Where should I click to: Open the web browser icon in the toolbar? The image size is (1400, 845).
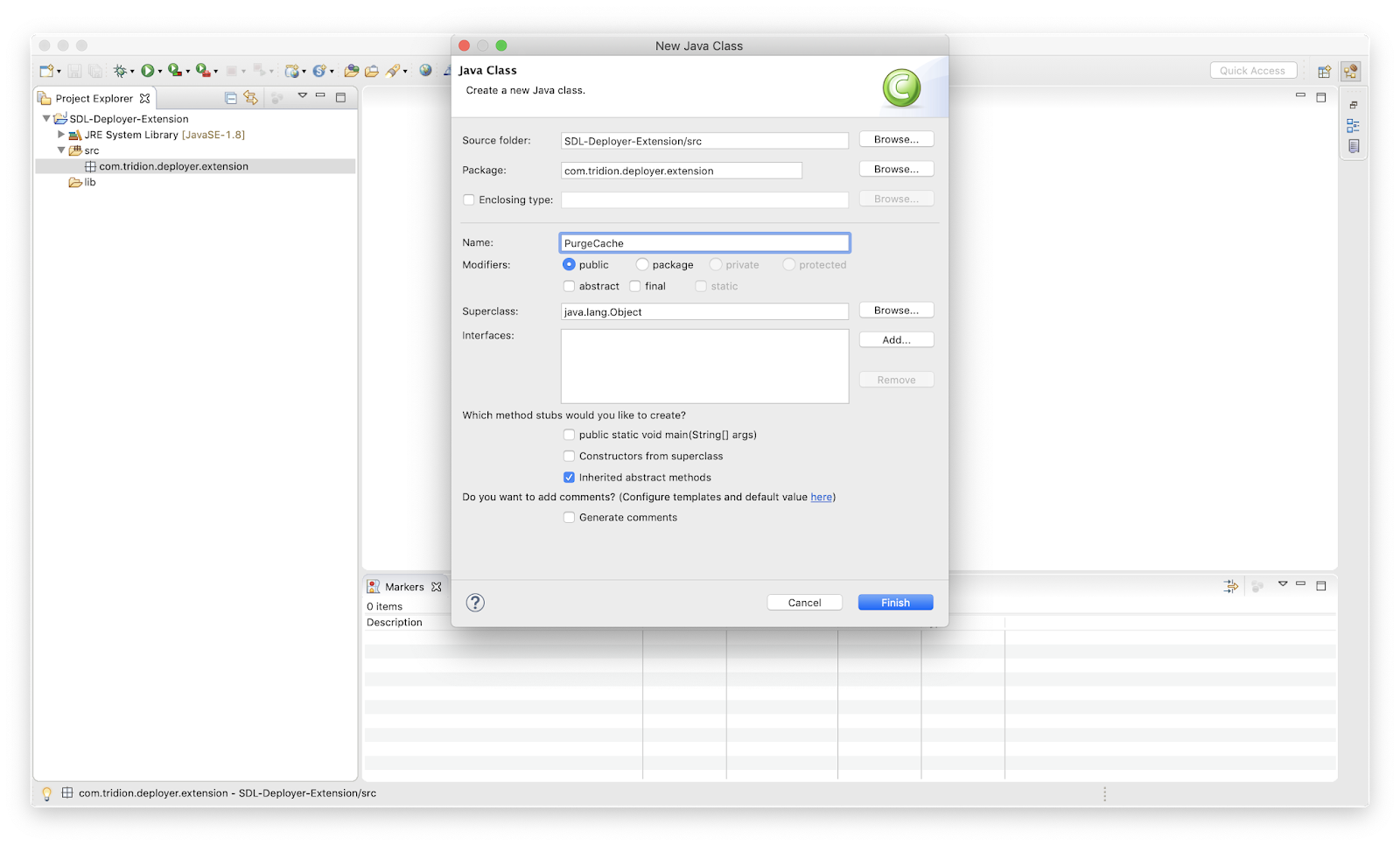(x=425, y=70)
